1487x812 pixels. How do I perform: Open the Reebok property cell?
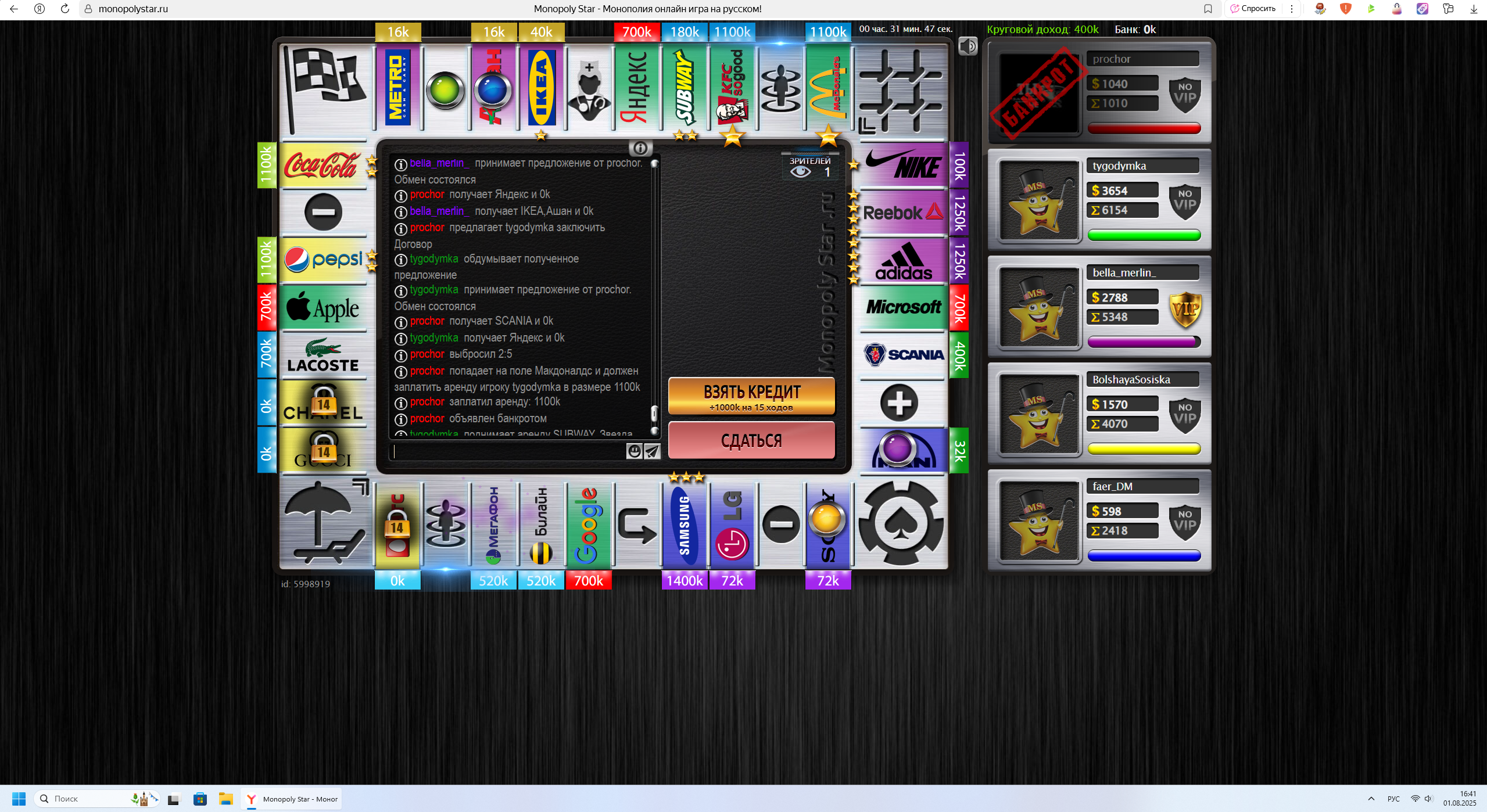point(903,213)
